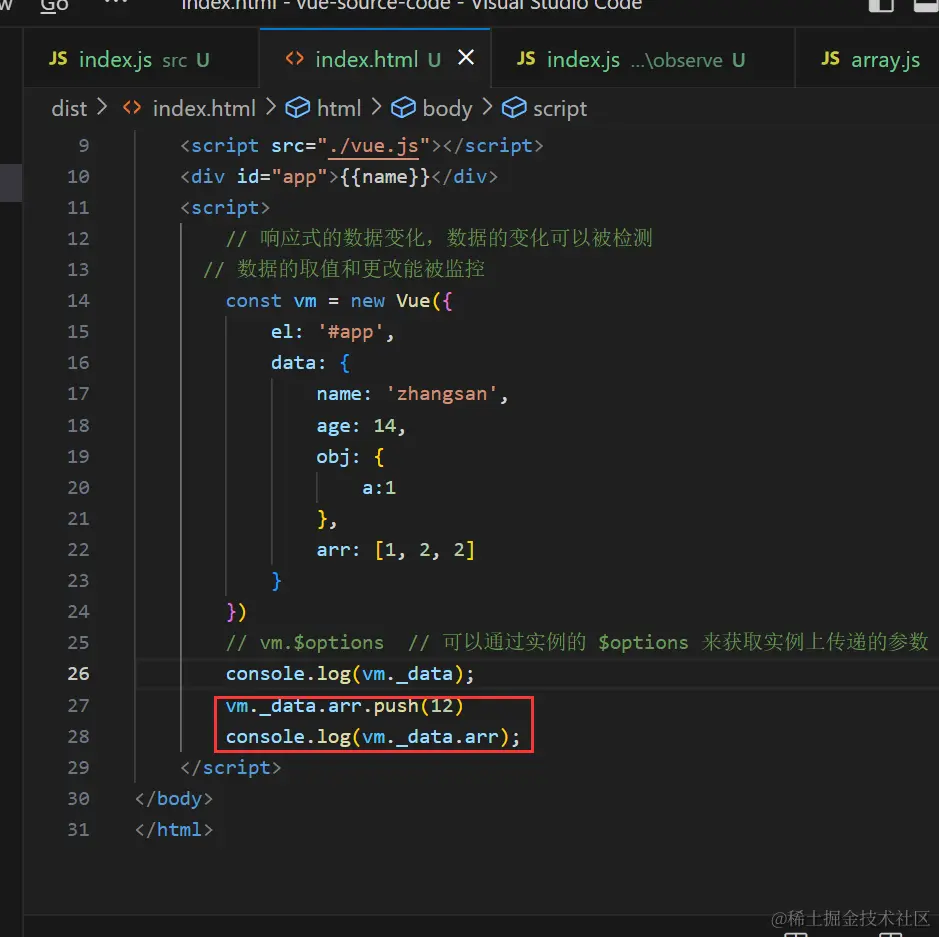Viewport: 939px width, 937px height.
Task: Click JS icon on observe index.js tab
Action: coord(526,58)
